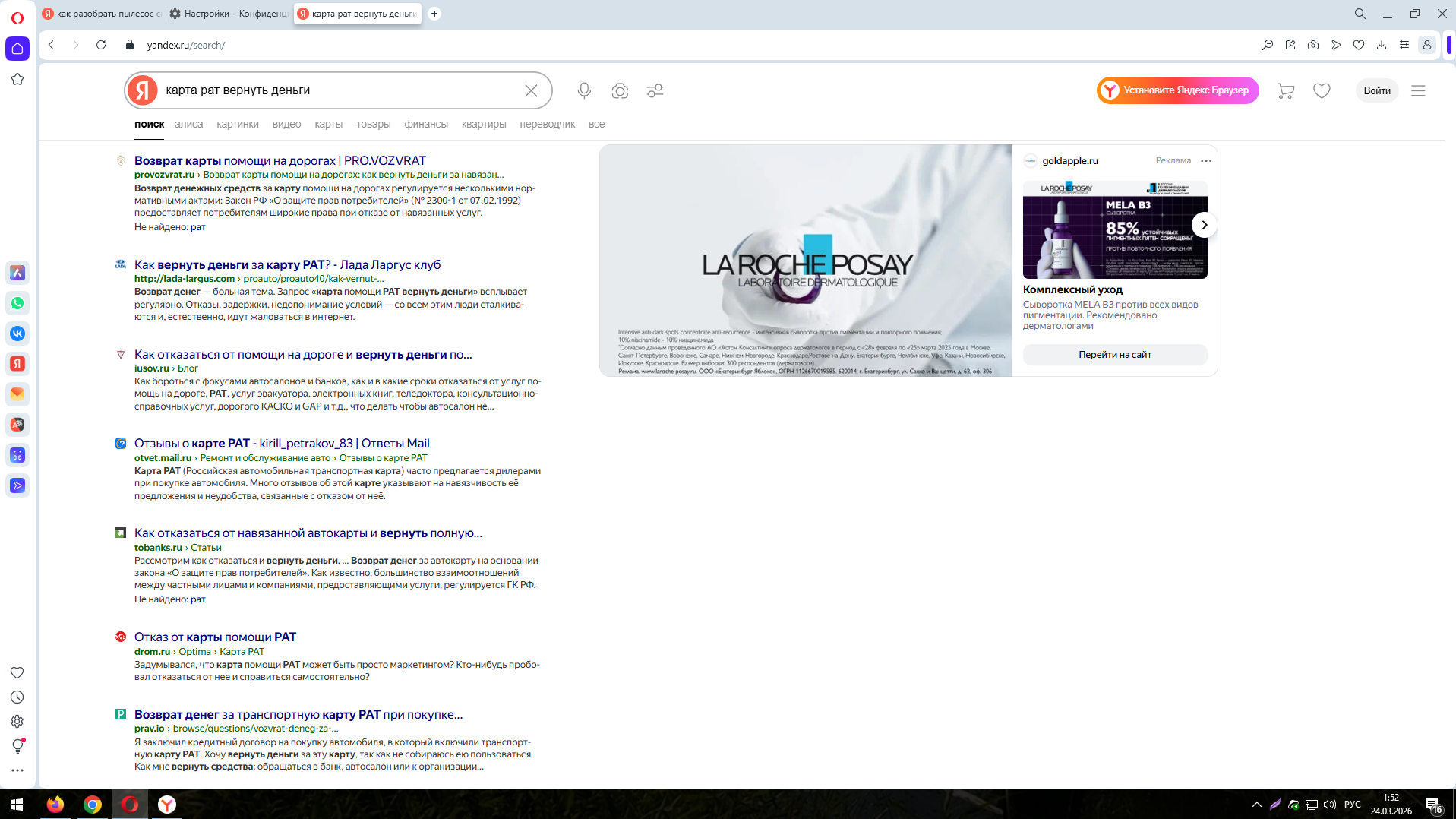1456x819 pixels.
Task: Open the ad's three-dot options menu
Action: [x=1206, y=160]
